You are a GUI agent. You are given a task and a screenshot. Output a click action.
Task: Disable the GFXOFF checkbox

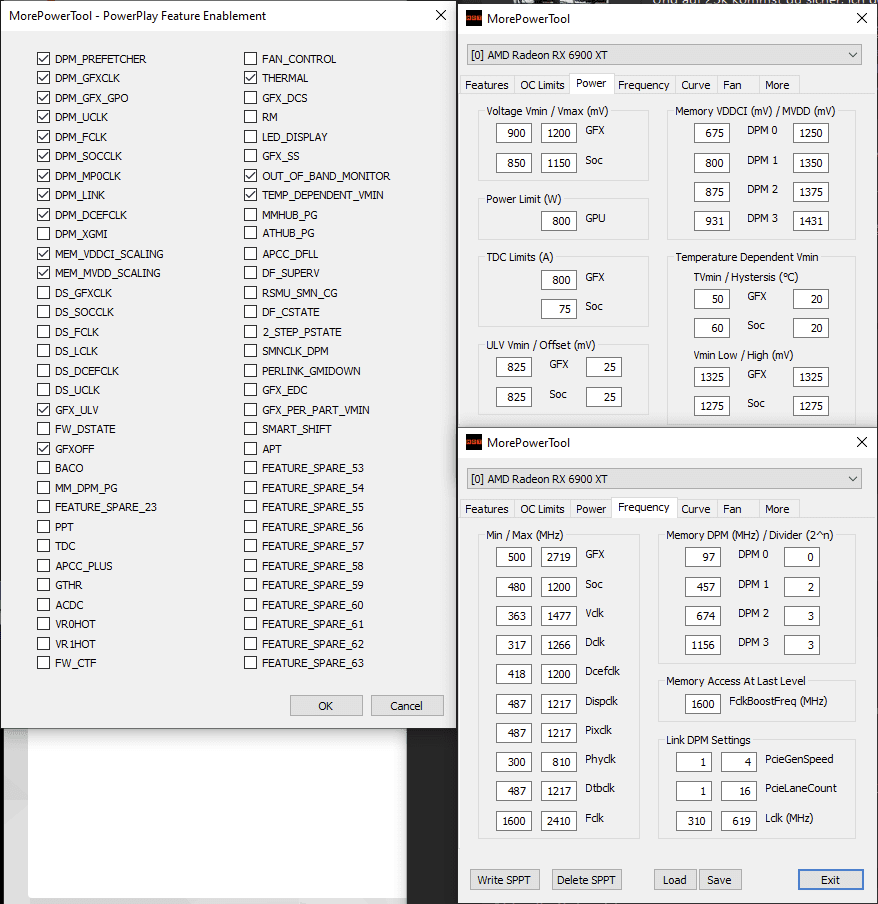point(43,448)
